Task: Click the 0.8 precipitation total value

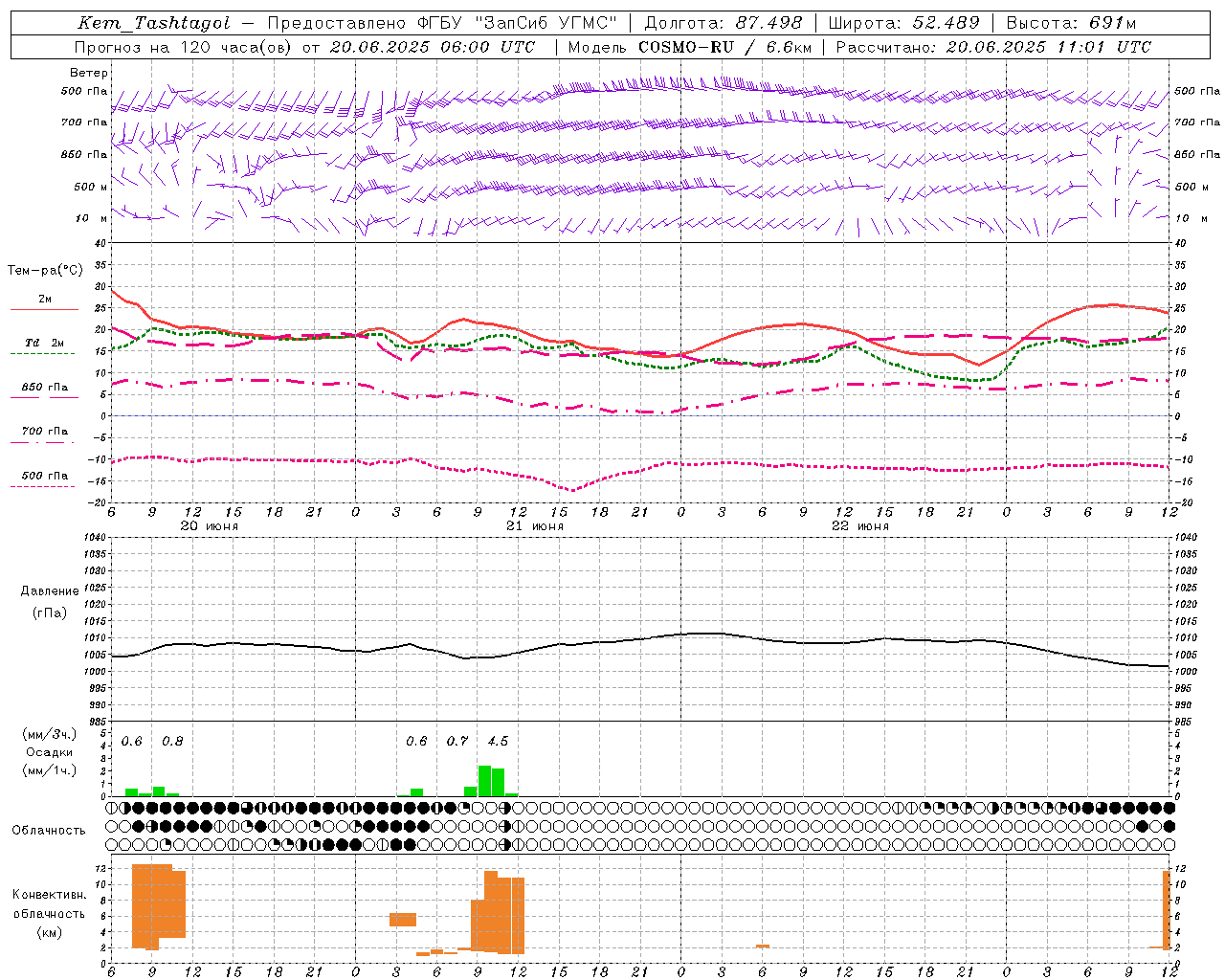Action: tap(172, 741)
